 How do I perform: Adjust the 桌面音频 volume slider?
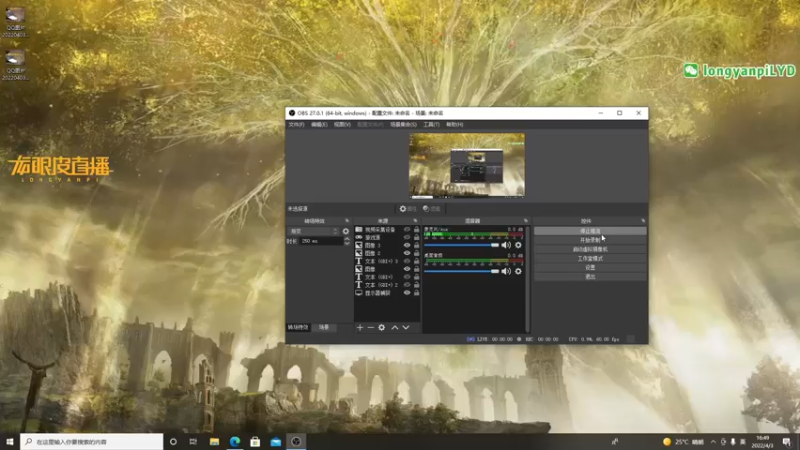click(x=462, y=271)
